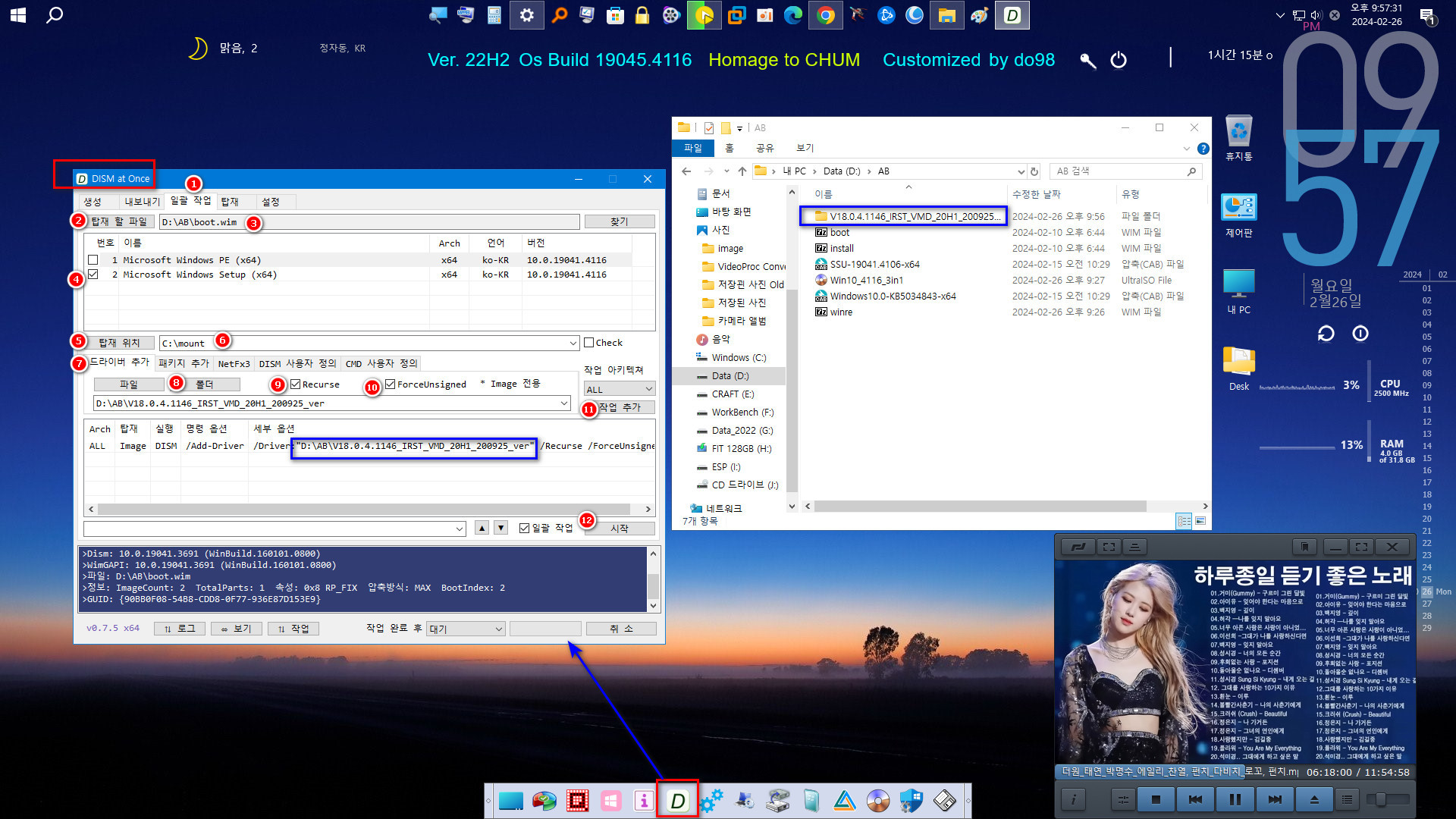This screenshot has width=1456, height=819.
Task: Click the 시작 start button
Action: click(620, 529)
